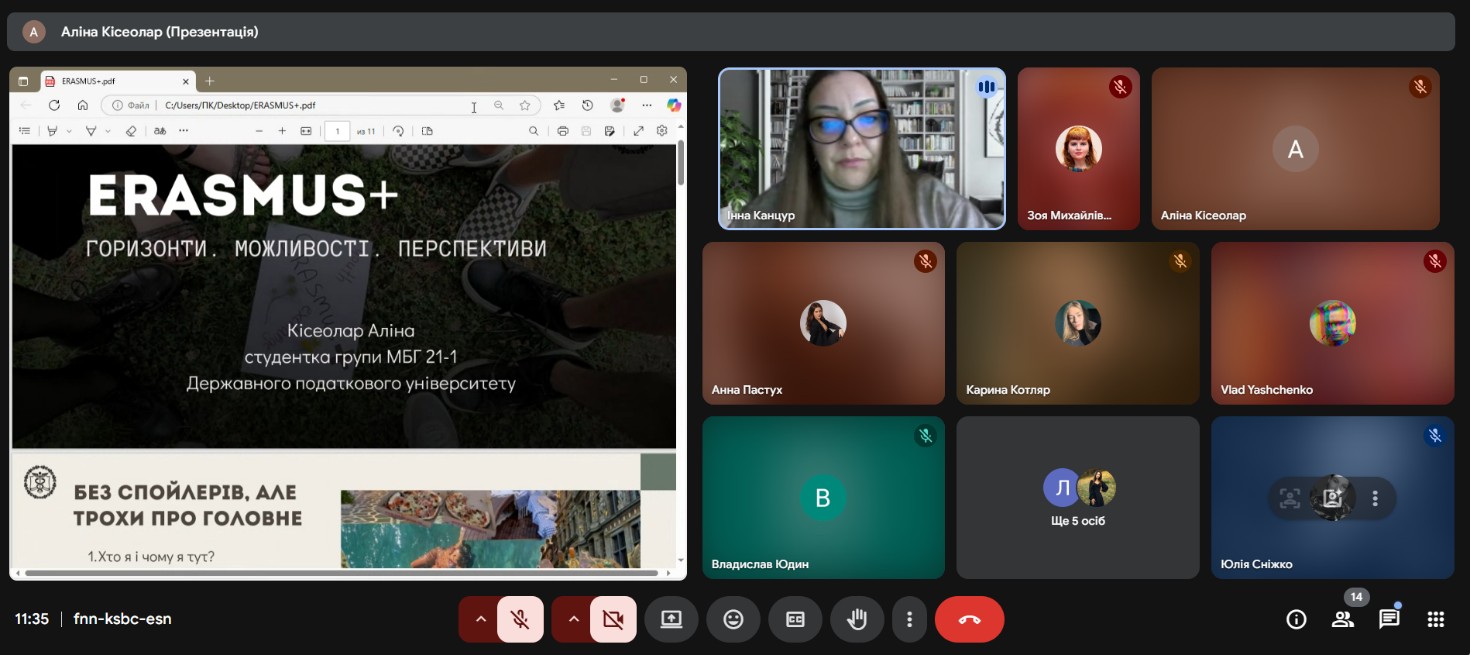Click the PDF horizontal scrollbar
Viewport: 1470px width, 655px height.
(x=342, y=573)
